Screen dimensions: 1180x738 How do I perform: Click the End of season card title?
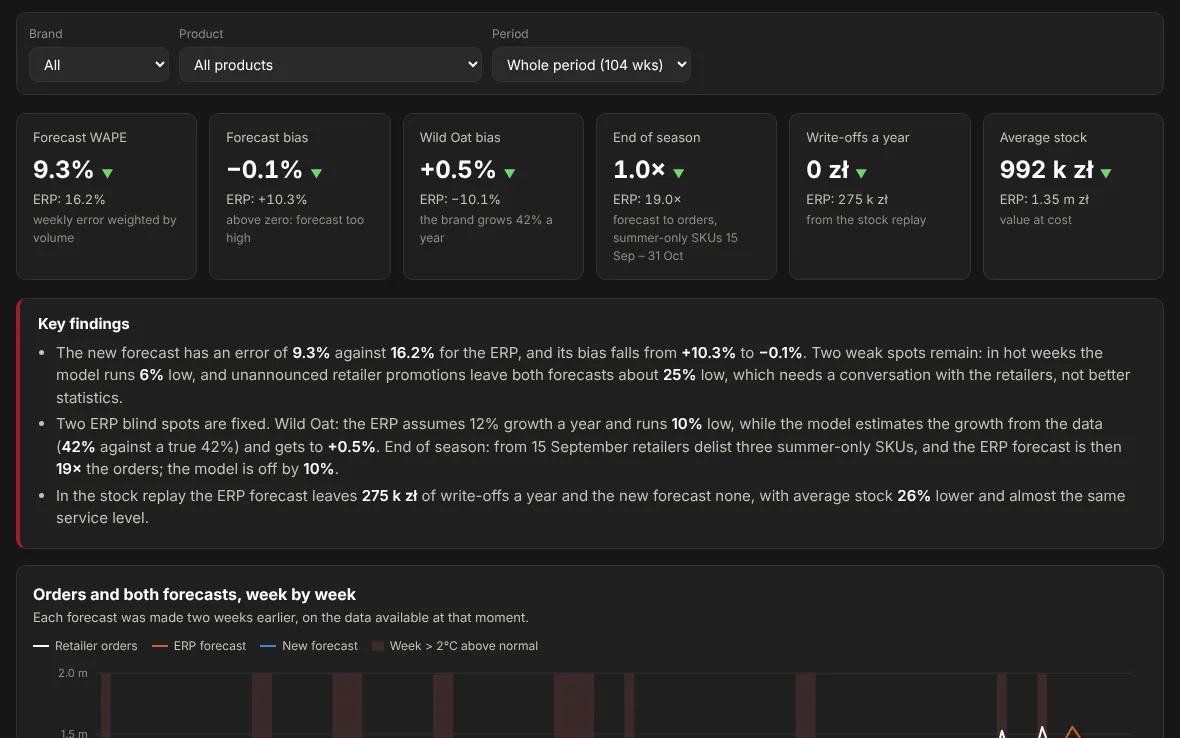pos(656,138)
